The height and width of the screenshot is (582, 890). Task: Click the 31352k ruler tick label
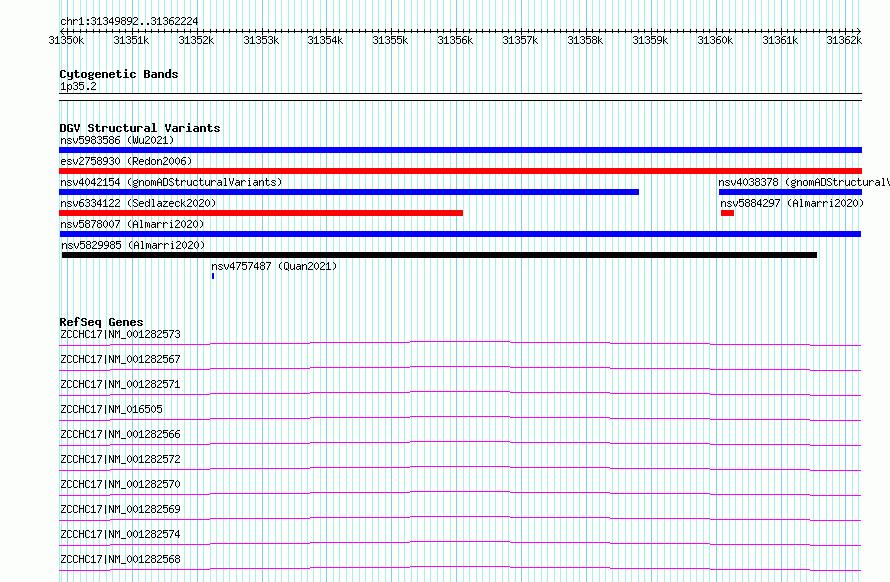coord(196,40)
